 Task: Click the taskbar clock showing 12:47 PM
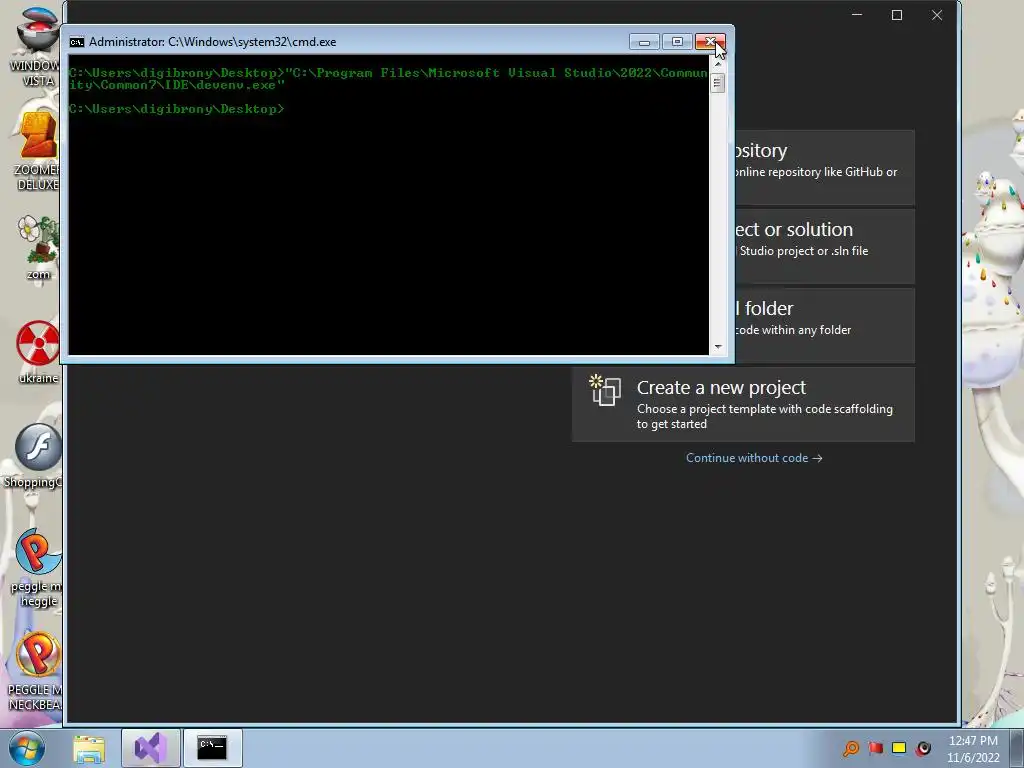click(973, 748)
